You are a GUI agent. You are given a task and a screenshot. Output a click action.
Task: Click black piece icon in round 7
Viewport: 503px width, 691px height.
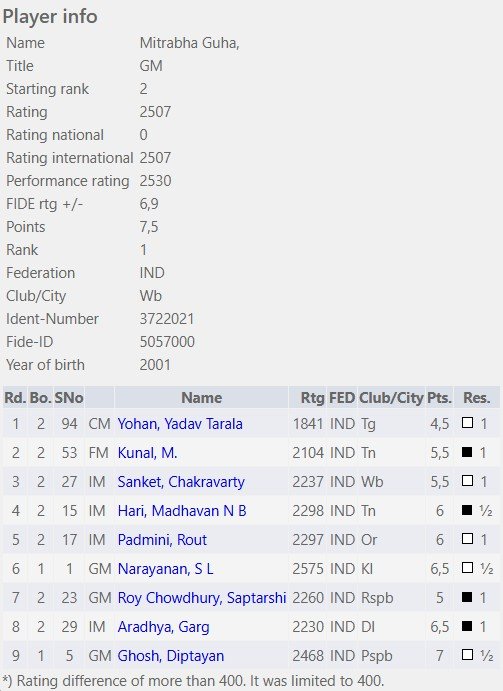tap(467, 597)
